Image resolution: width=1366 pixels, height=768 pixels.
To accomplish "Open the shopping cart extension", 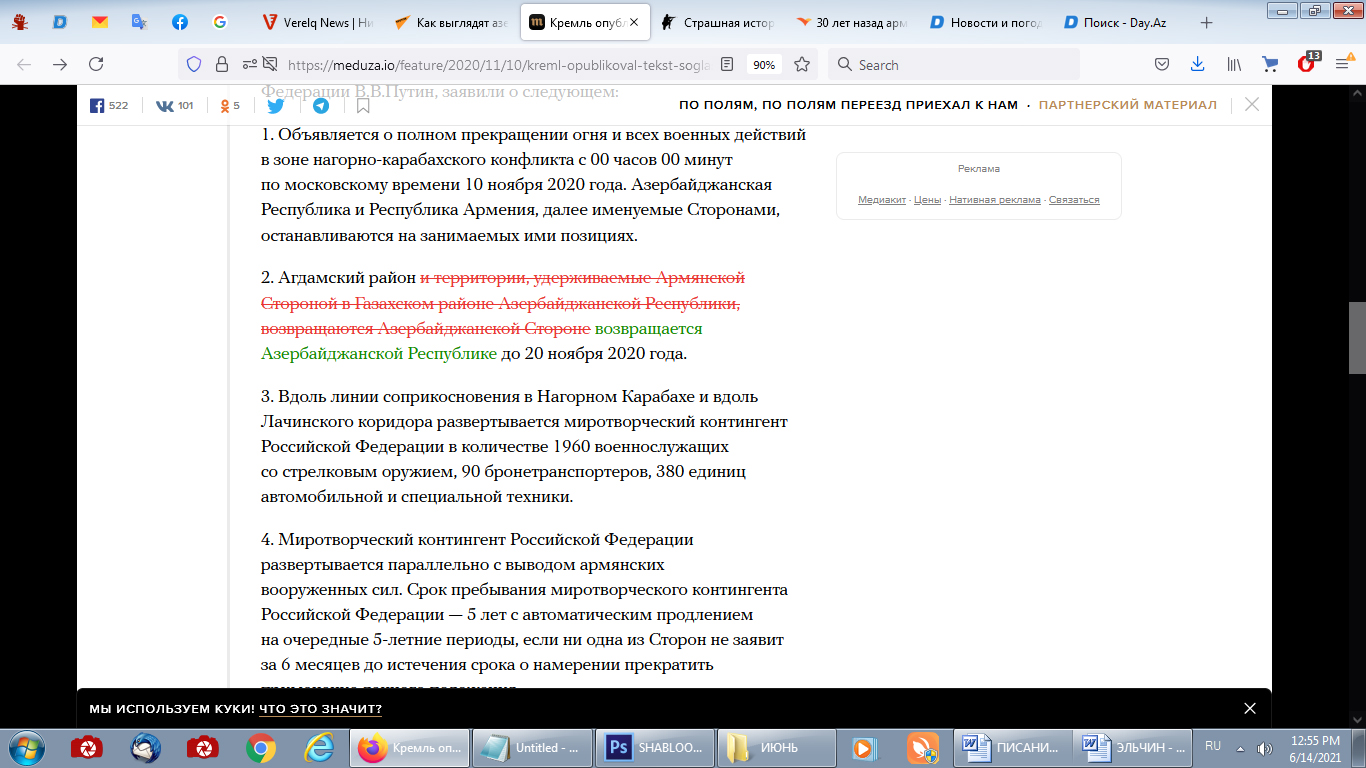I will tap(1270, 64).
